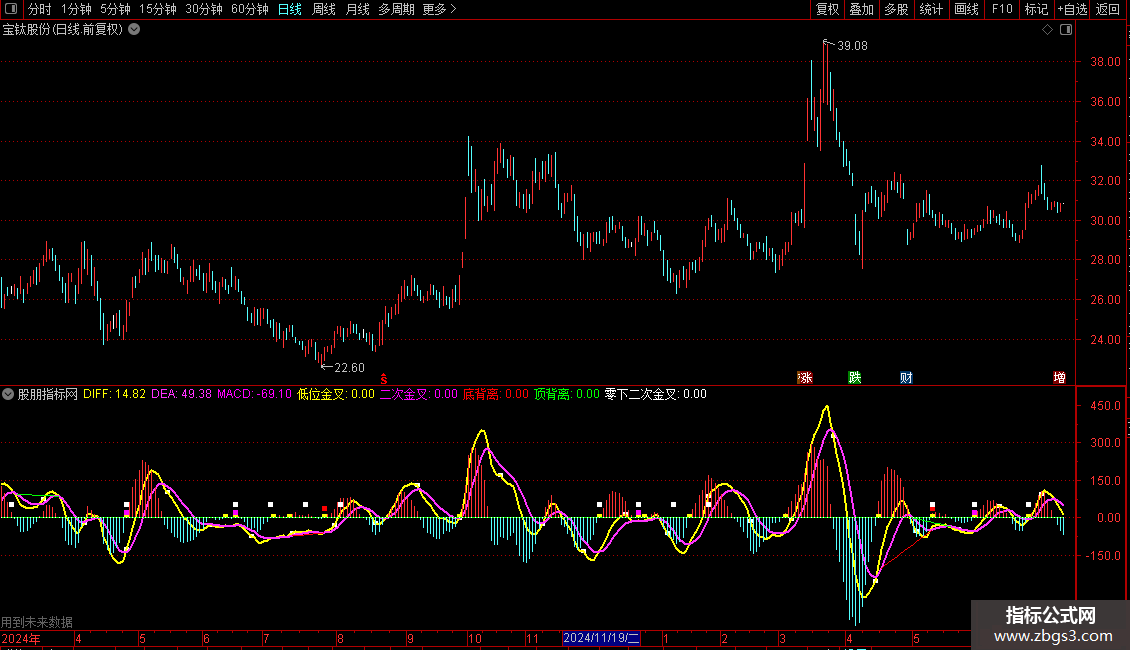
Task: Click the 22.60 low price label
Action: (350, 368)
